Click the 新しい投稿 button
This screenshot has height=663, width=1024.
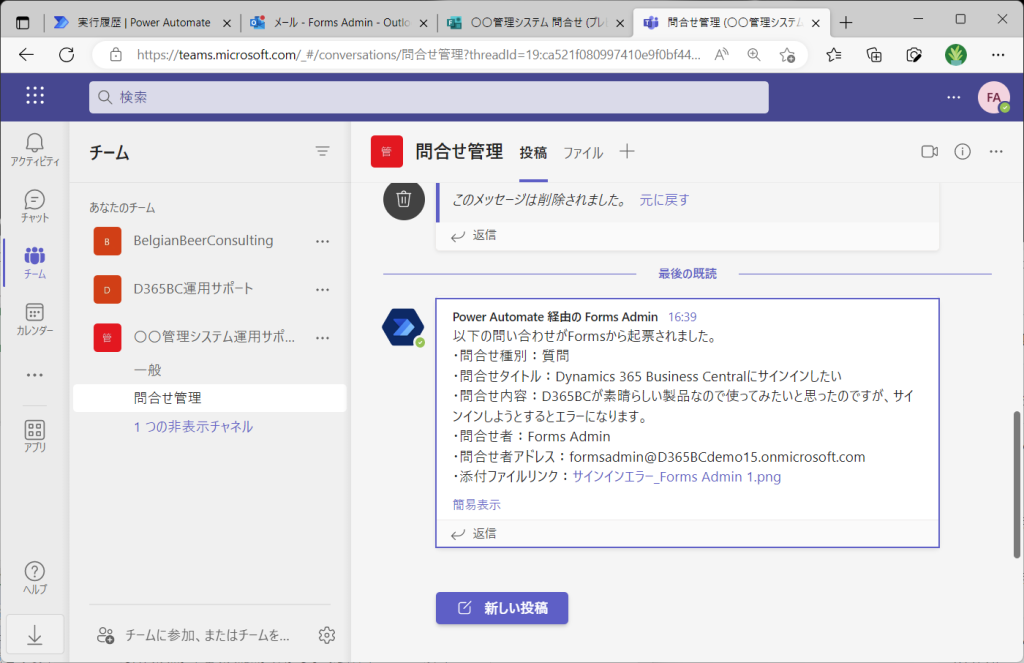(502, 608)
